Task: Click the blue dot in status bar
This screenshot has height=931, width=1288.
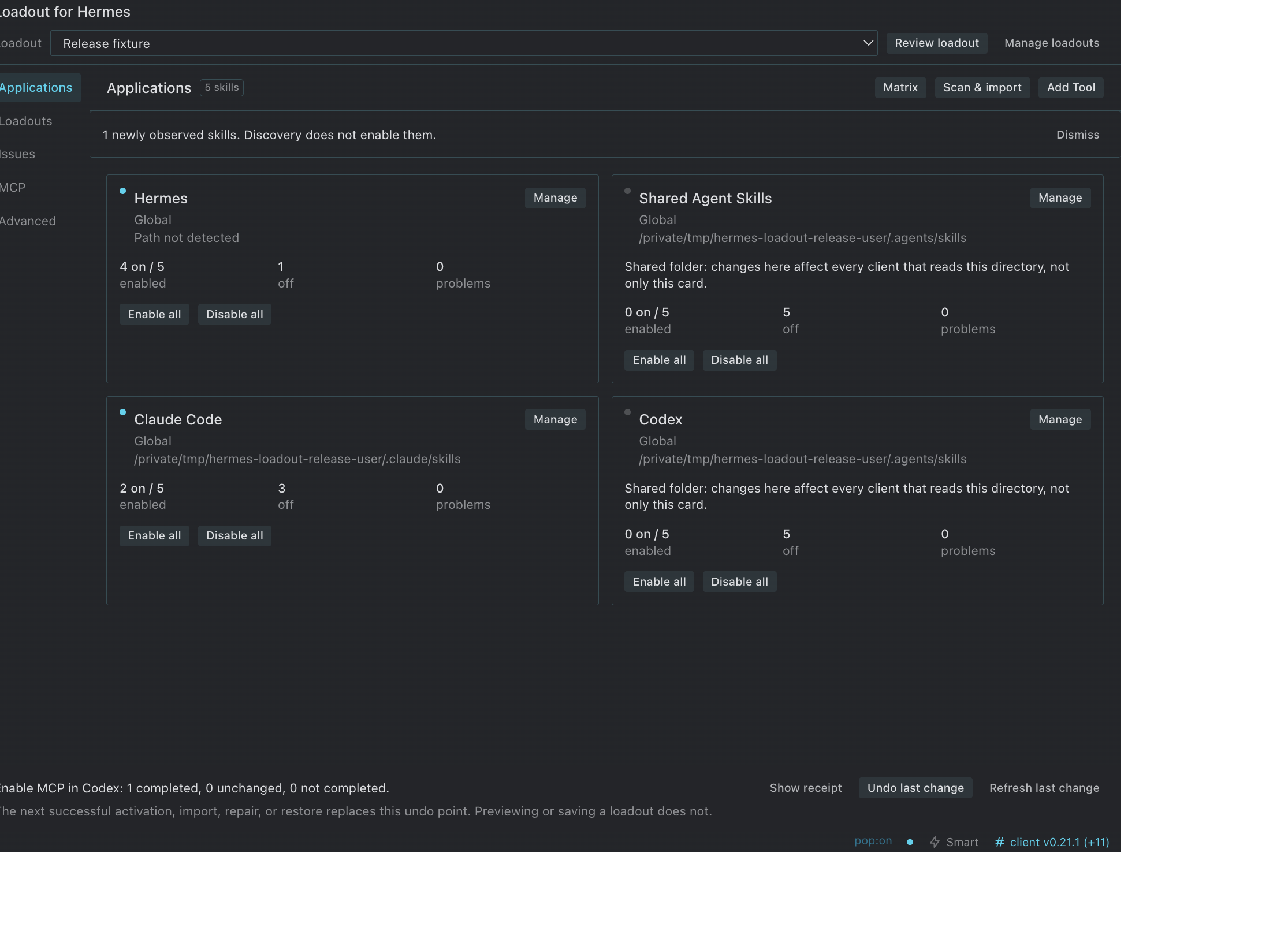Action: [910, 842]
